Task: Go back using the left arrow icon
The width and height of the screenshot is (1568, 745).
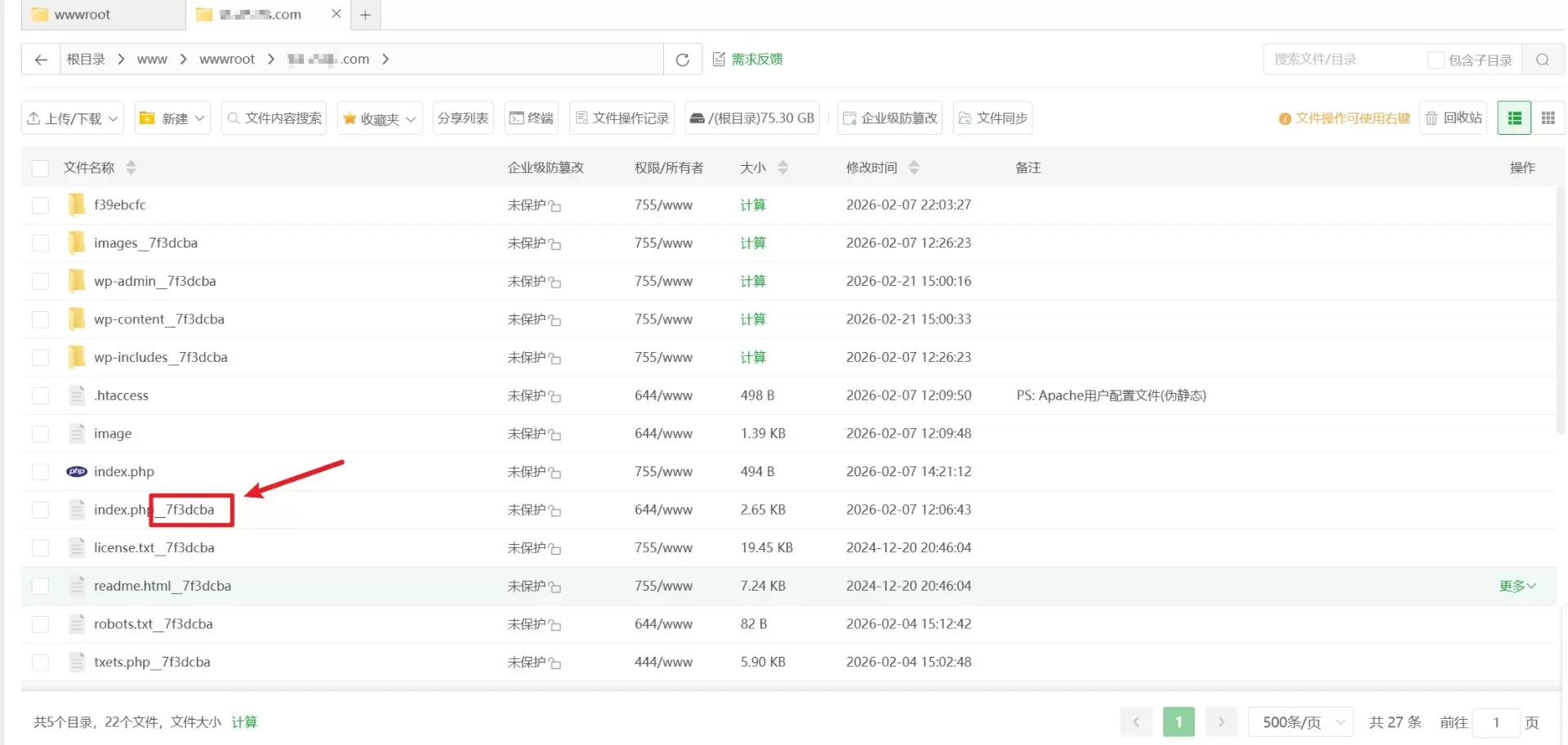Action: 41,59
